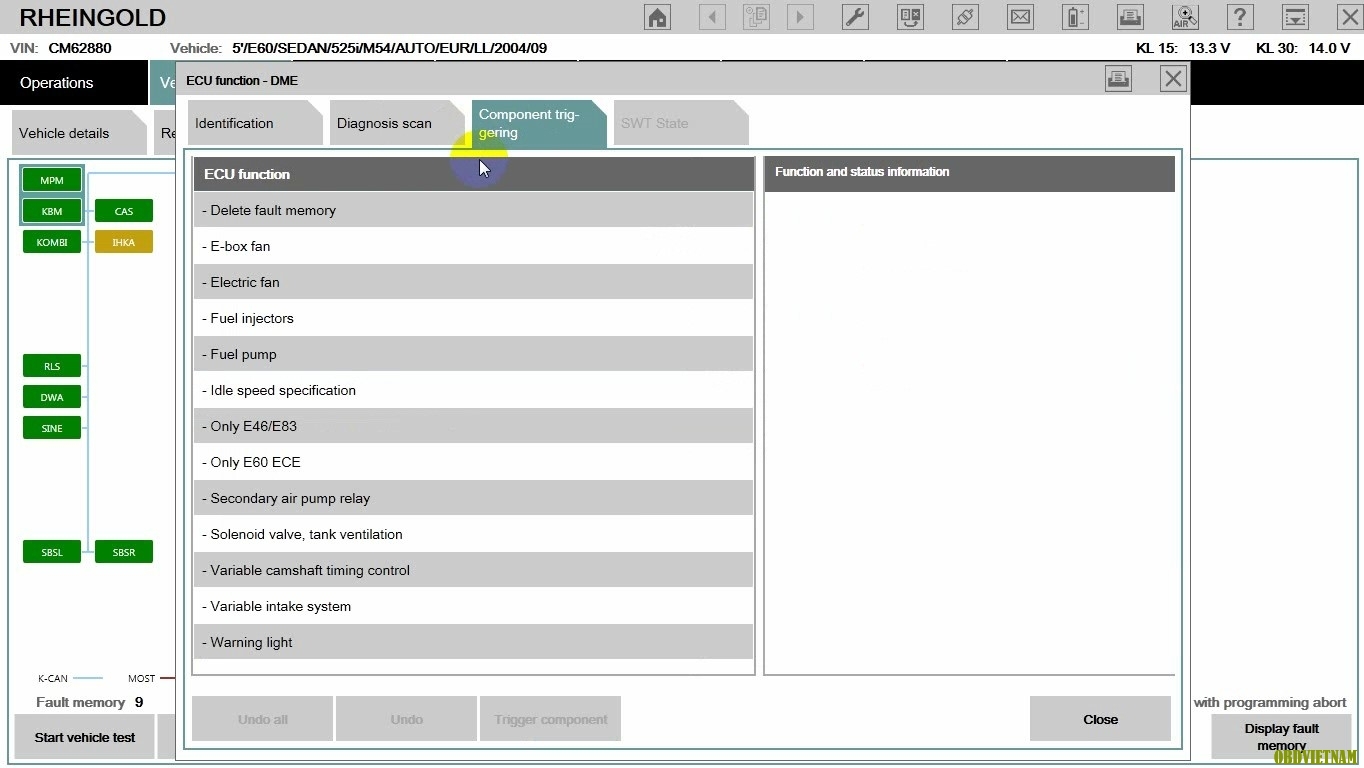Pick 'Variable intake system' function
The width and height of the screenshot is (1364, 768).
pos(473,606)
